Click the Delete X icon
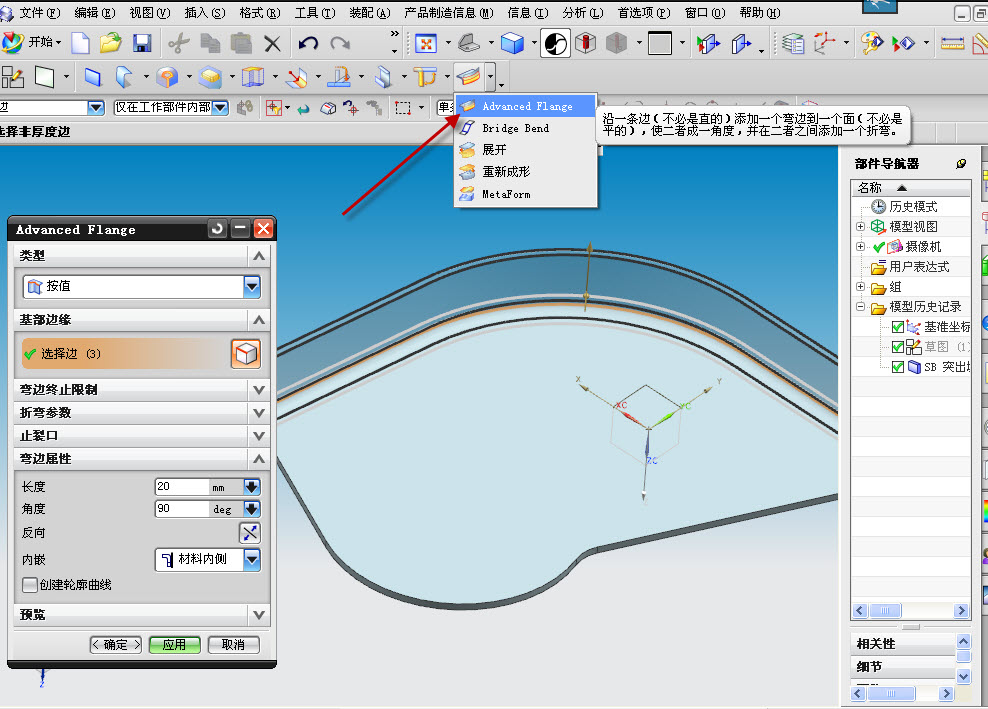Screen dimensions: 988x709 point(272,43)
